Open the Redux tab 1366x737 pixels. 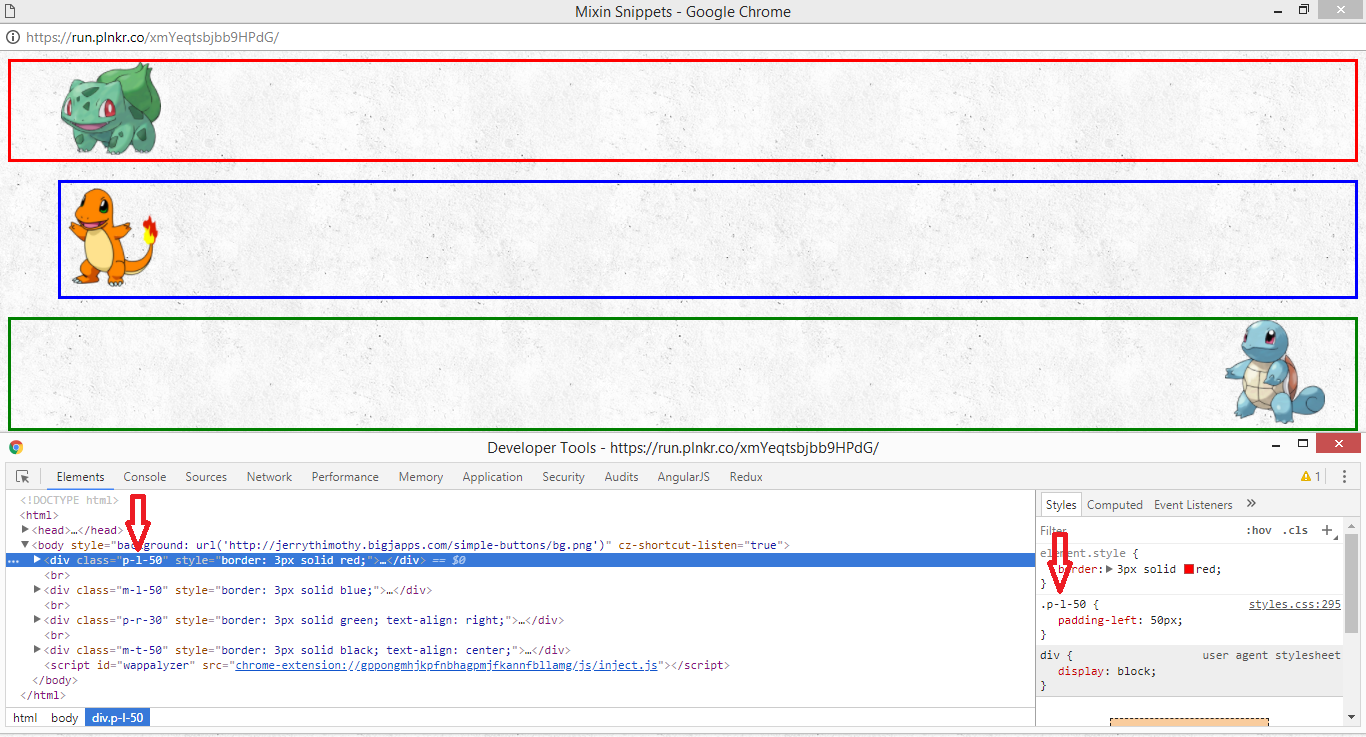click(746, 477)
